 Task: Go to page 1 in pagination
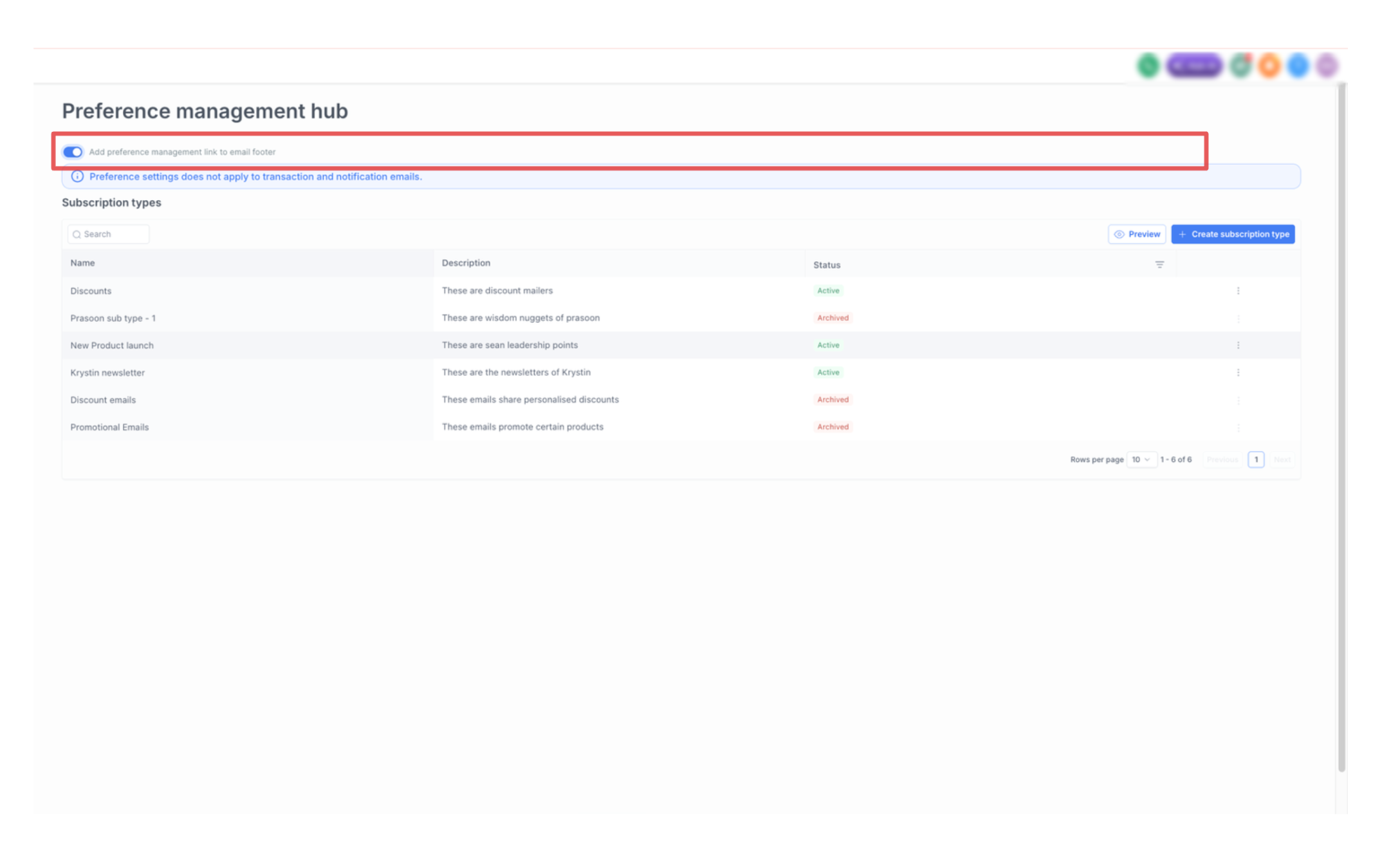coord(1256,459)
